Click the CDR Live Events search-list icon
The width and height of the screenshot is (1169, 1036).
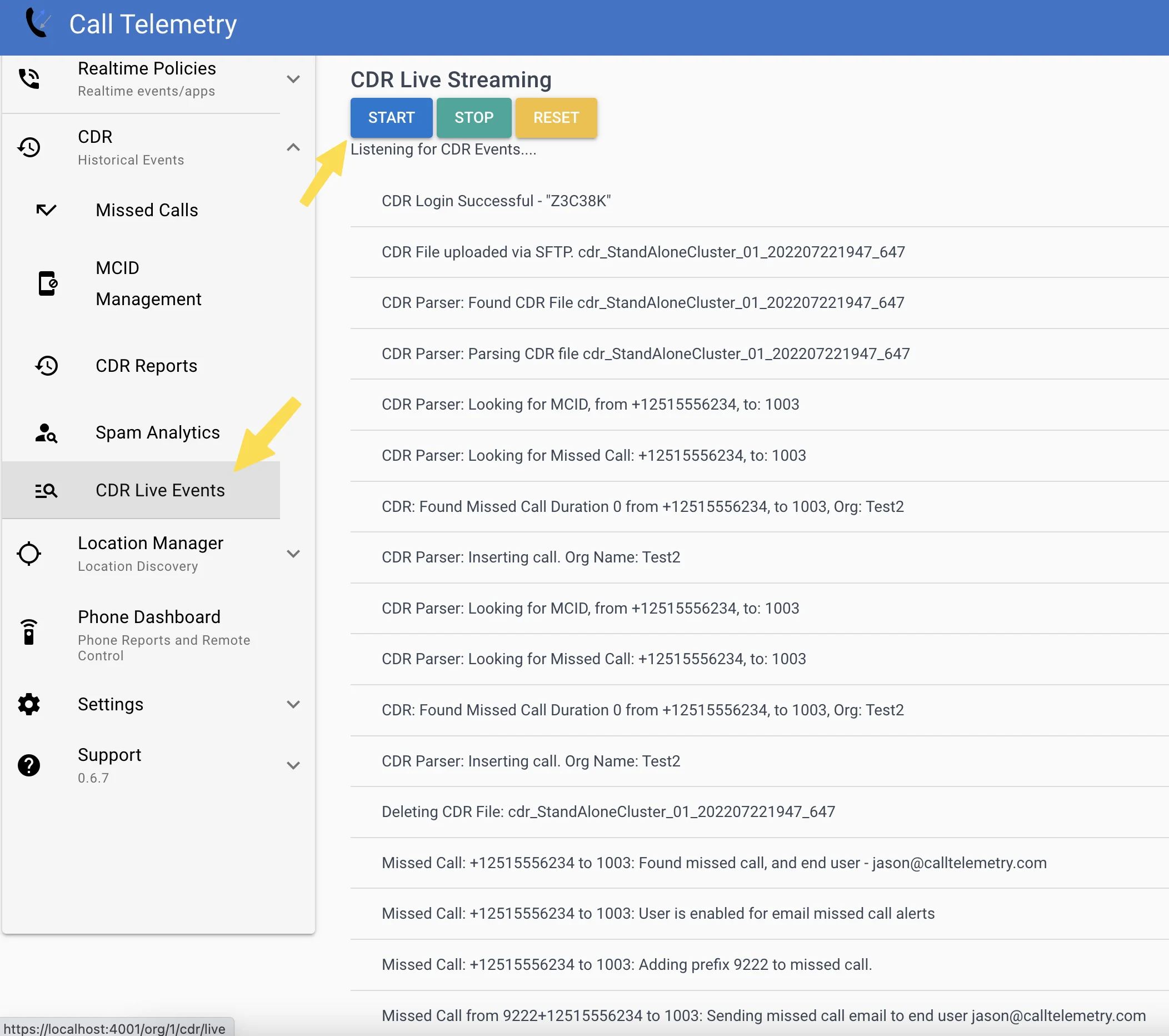click(46, 491)
